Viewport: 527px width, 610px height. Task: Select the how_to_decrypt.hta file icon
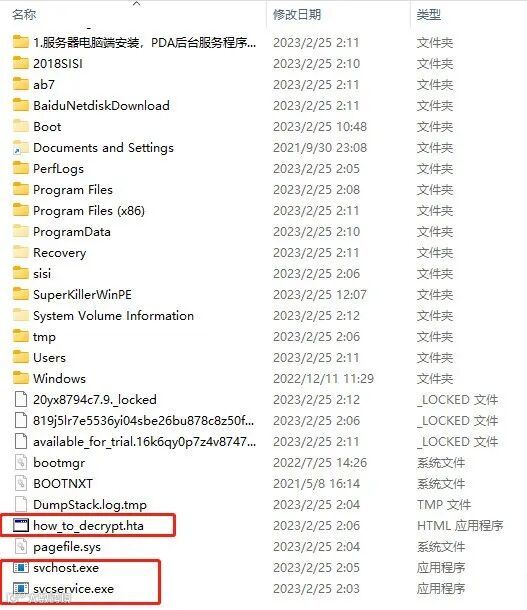tap(21, 525)
